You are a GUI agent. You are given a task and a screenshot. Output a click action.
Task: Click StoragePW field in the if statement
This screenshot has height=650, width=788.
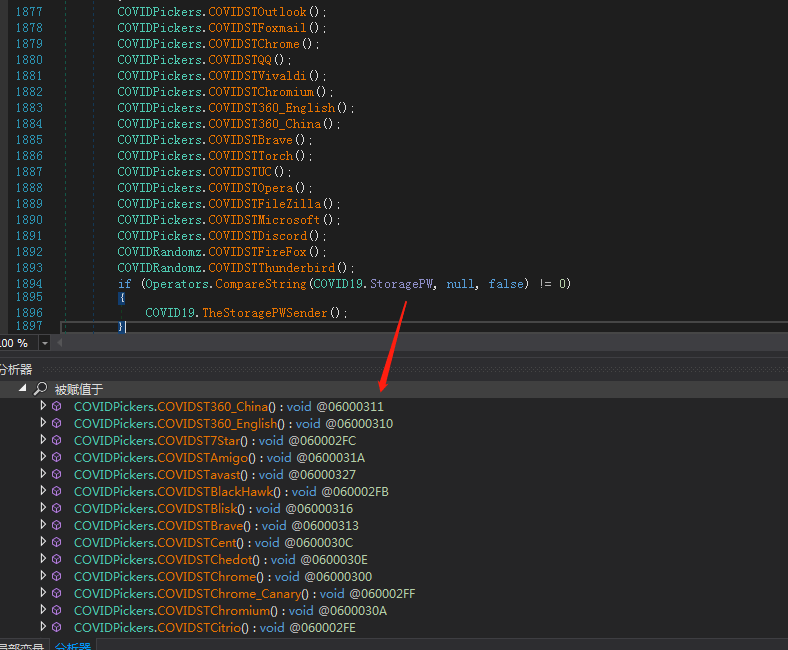click(x=402, y=284)
